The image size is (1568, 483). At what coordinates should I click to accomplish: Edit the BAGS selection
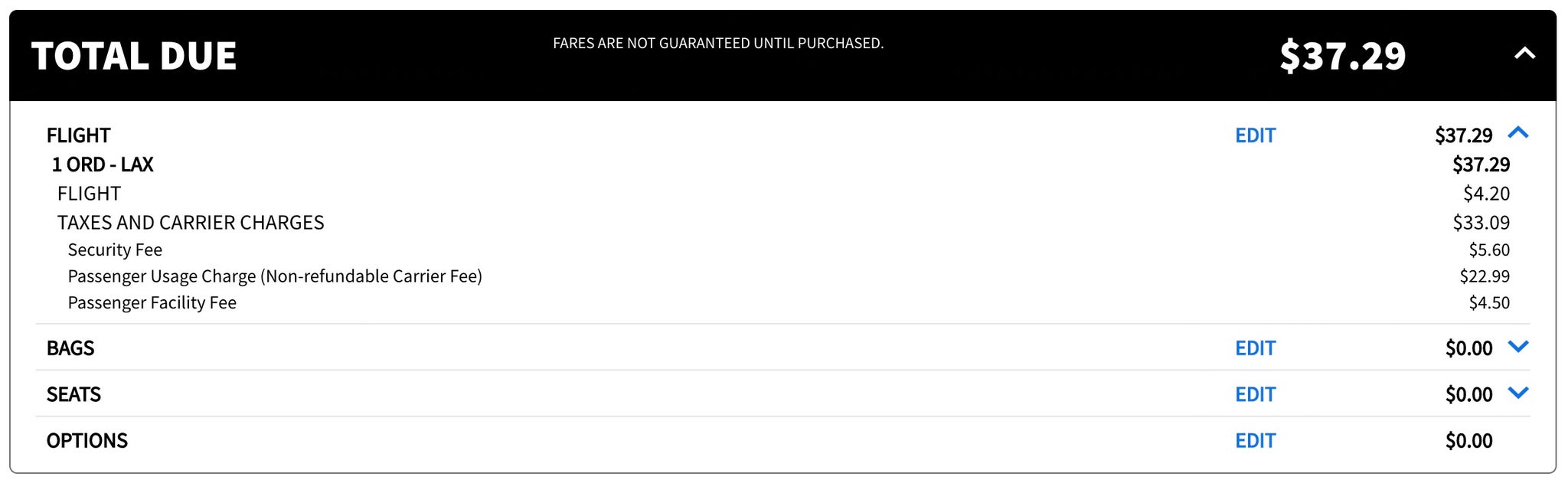tap(1255, 348)
